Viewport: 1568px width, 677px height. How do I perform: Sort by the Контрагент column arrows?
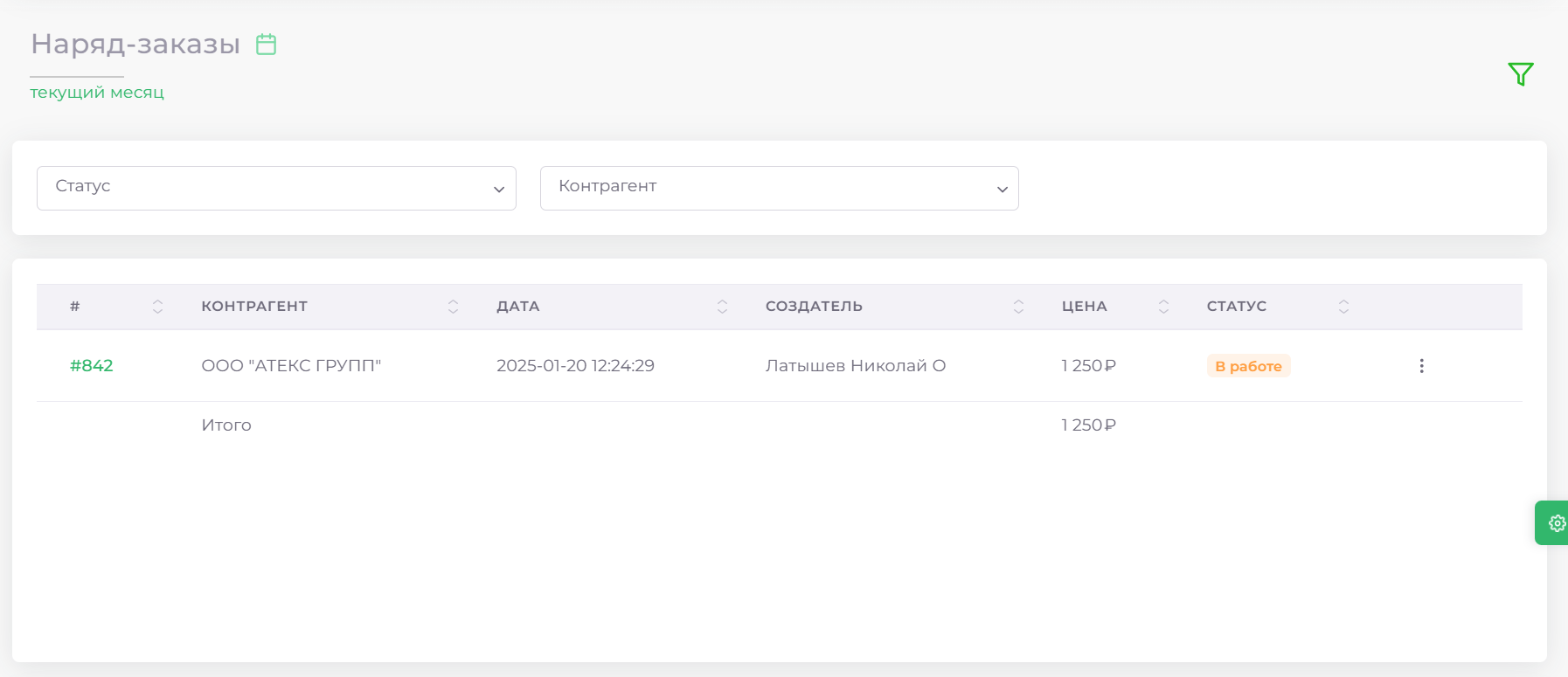(x=453, y=307)
